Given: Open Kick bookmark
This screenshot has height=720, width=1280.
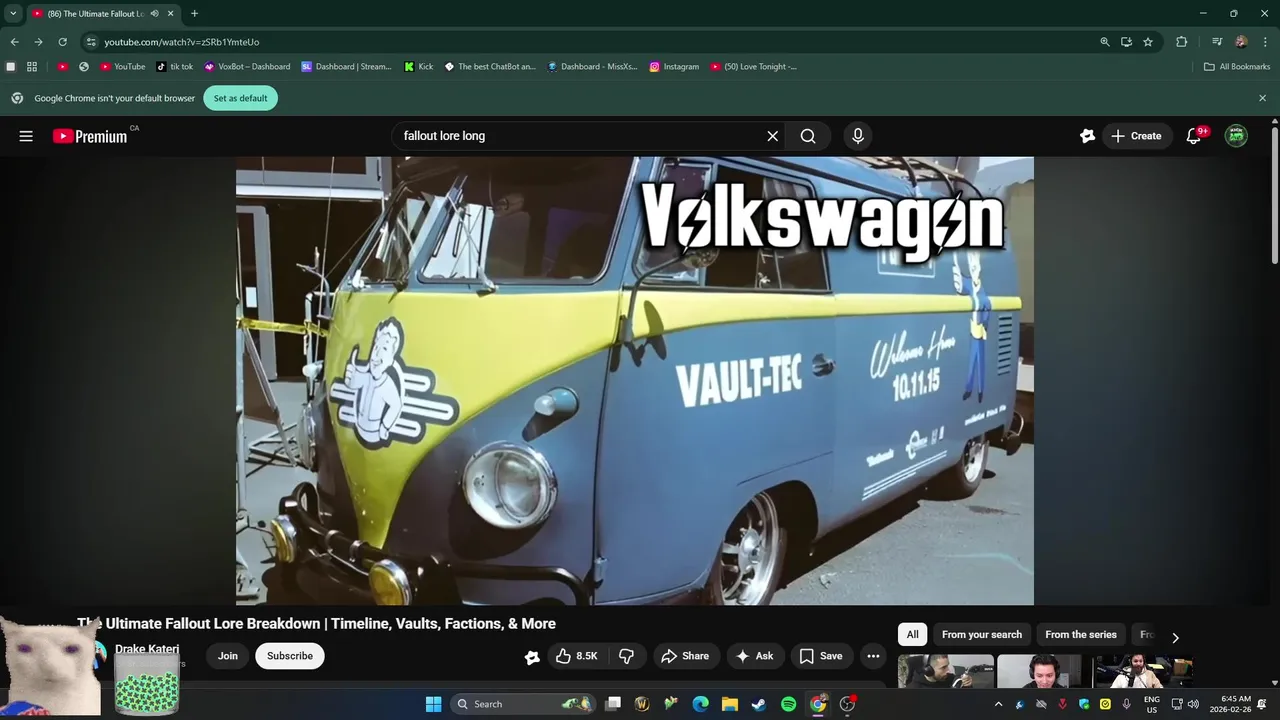Looking at the screenshot, I should (x=418, y=67).
